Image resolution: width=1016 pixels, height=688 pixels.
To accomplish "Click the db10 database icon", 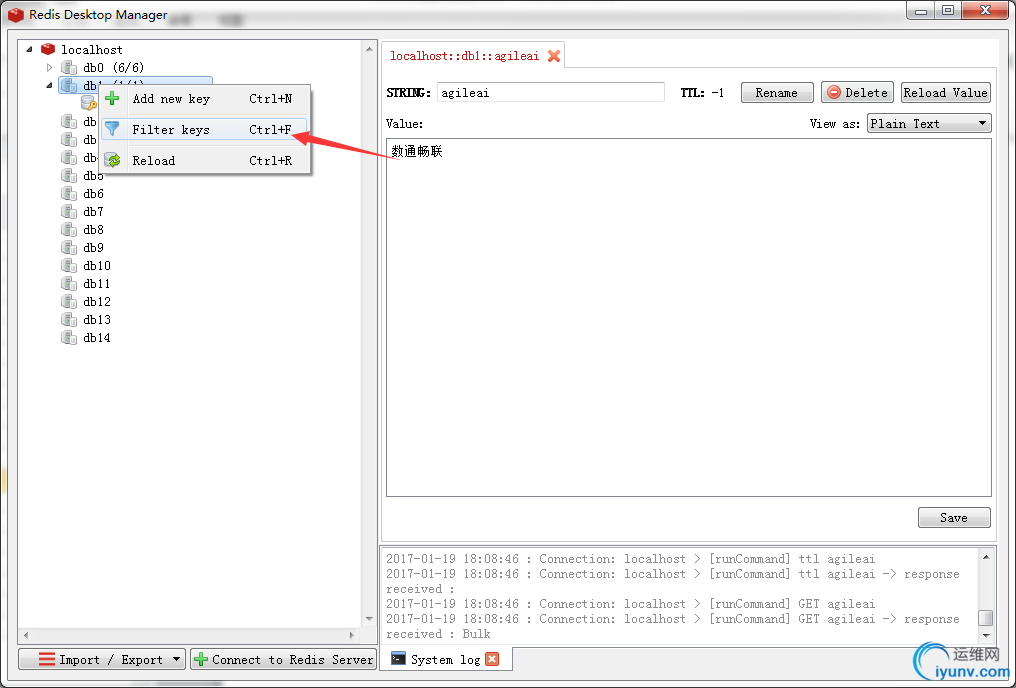I will (69, 266).
